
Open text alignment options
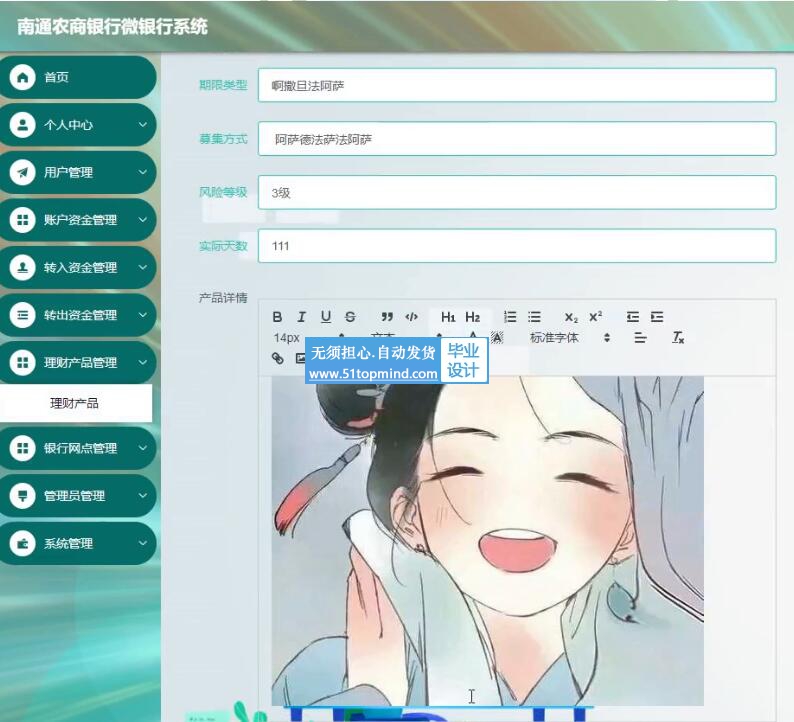[x=640, y=338]
